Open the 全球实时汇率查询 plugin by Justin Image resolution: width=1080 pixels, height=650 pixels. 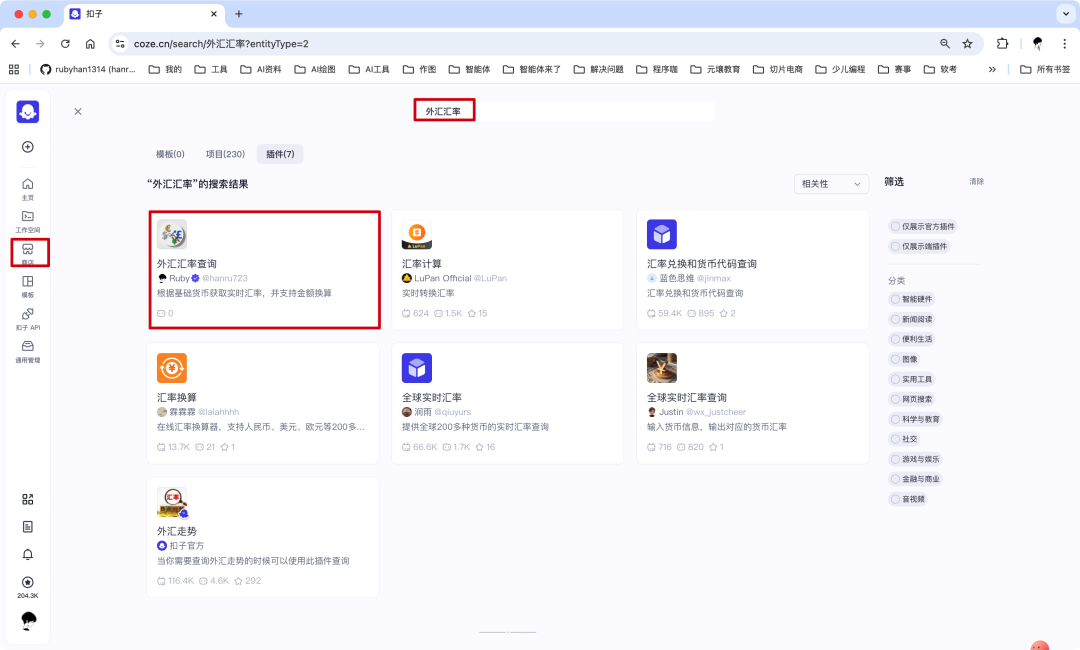752,403
